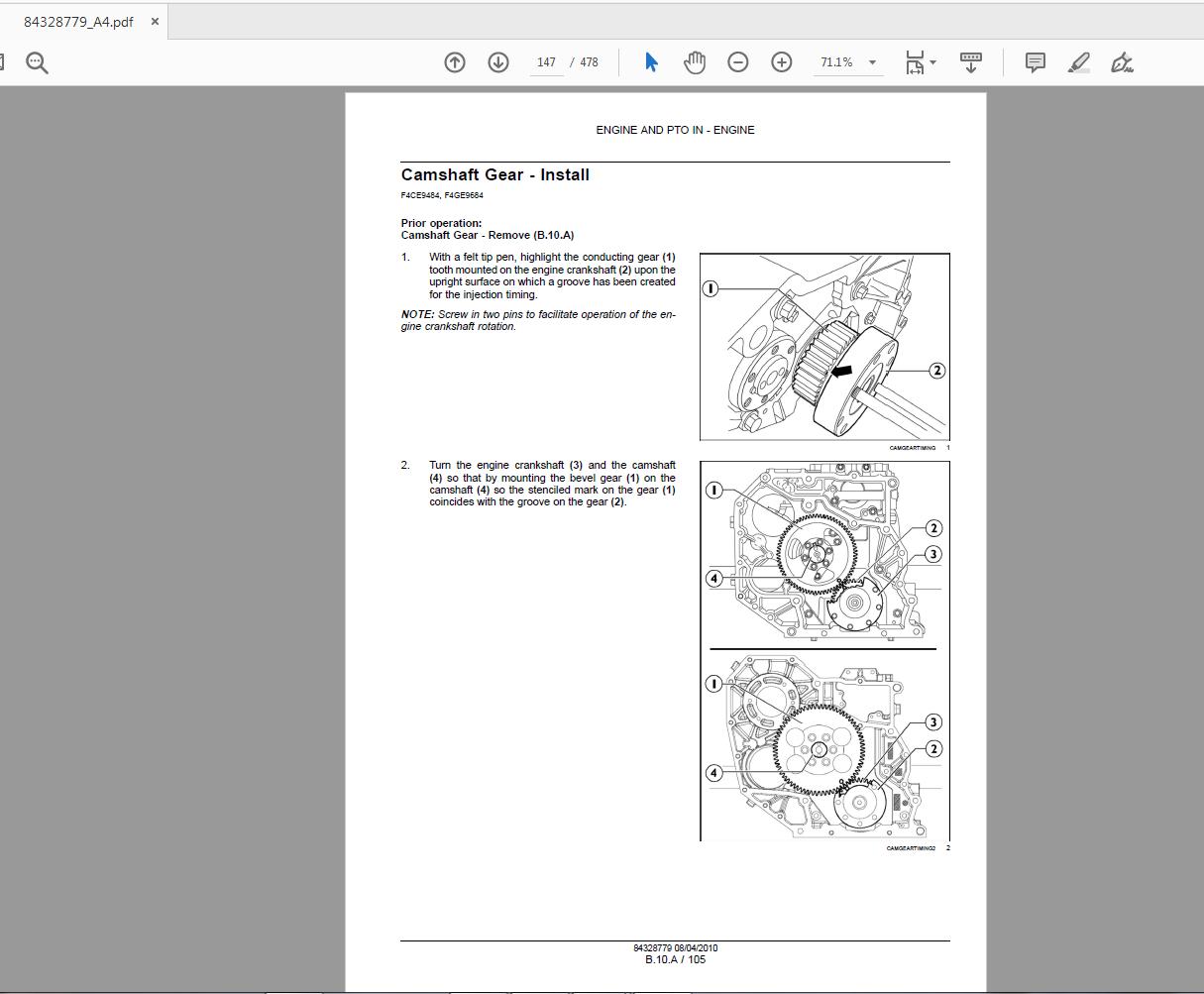Click the B.10.A / 105 page footer

tap(675, 959)
